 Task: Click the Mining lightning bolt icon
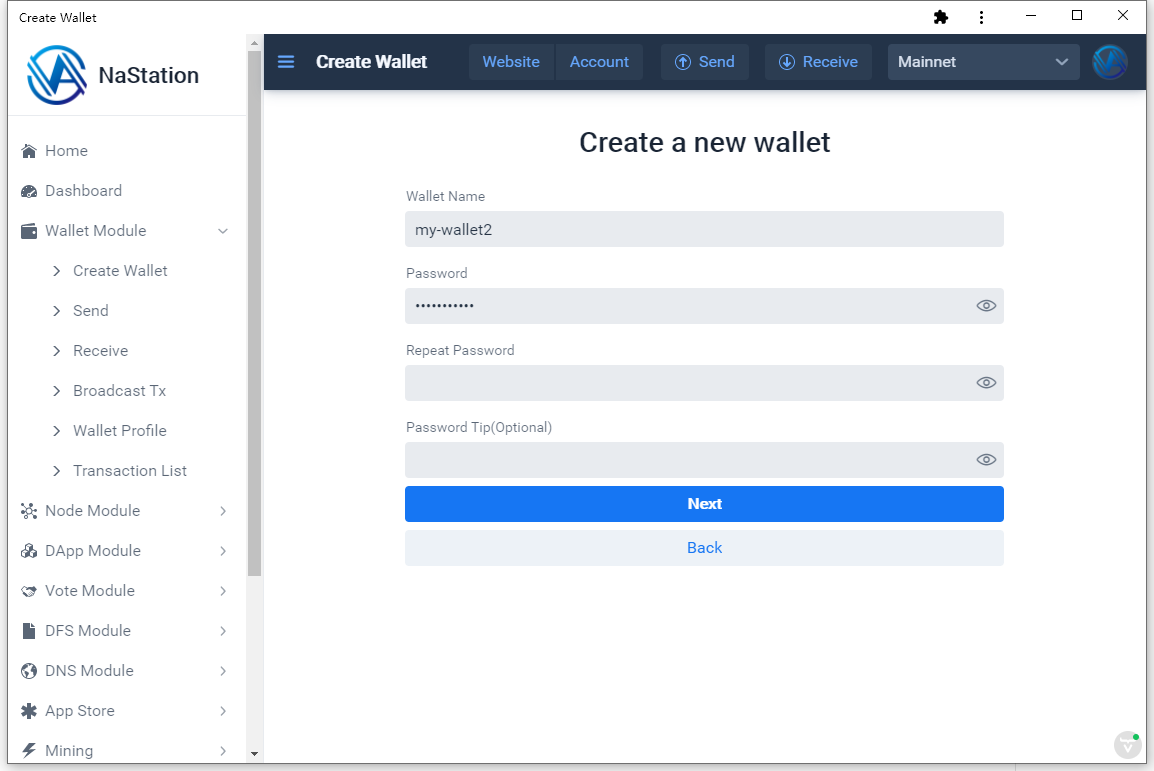click(x=29, y=750)
